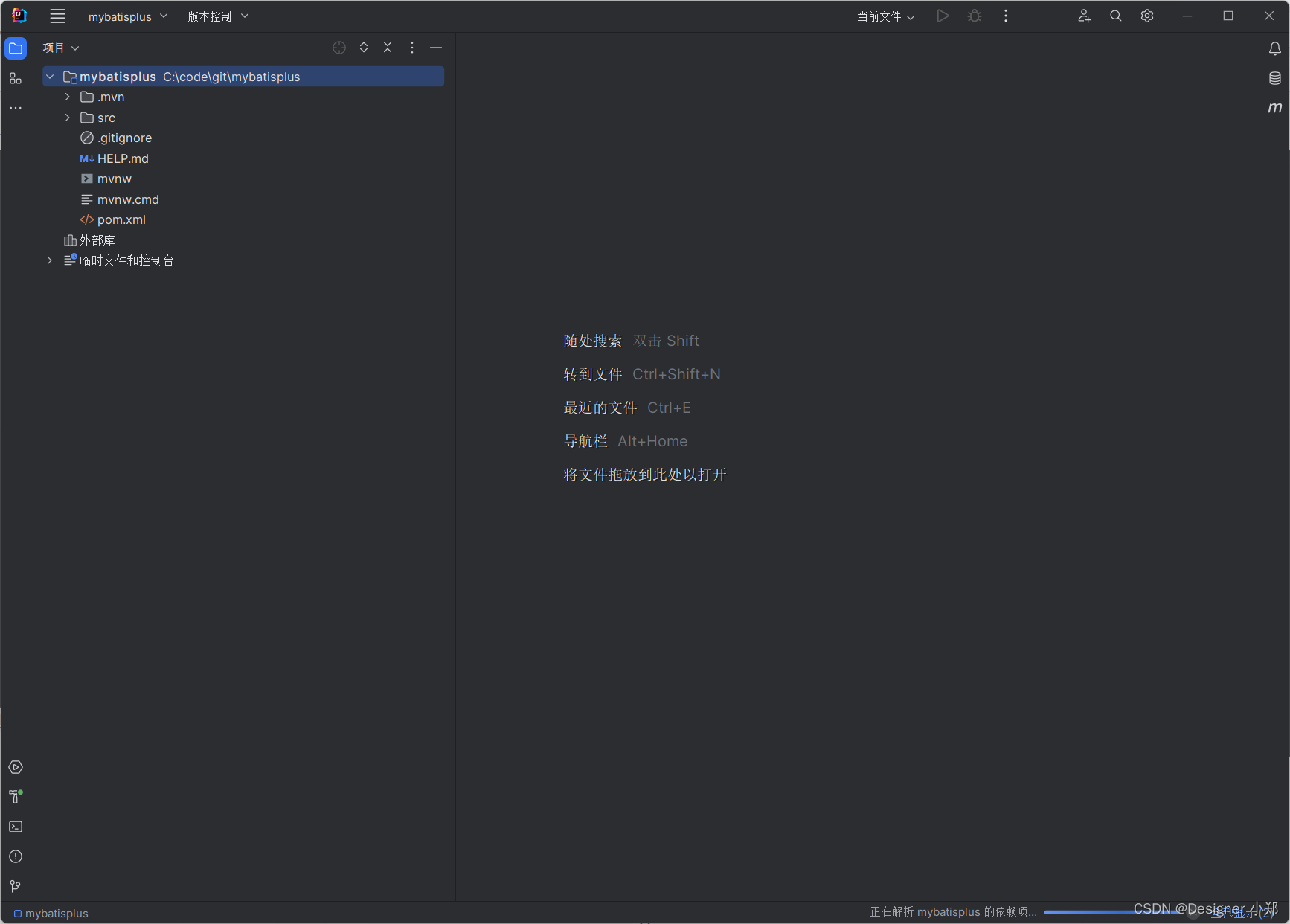
Task: Debug the current file
Action: click(x=975, y=16)
